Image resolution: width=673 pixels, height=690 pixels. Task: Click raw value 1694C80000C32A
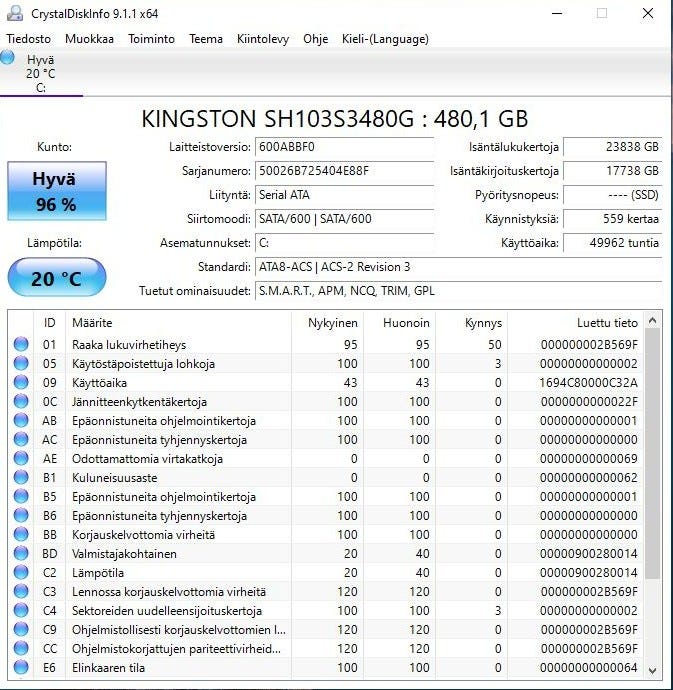pos(588,383)
